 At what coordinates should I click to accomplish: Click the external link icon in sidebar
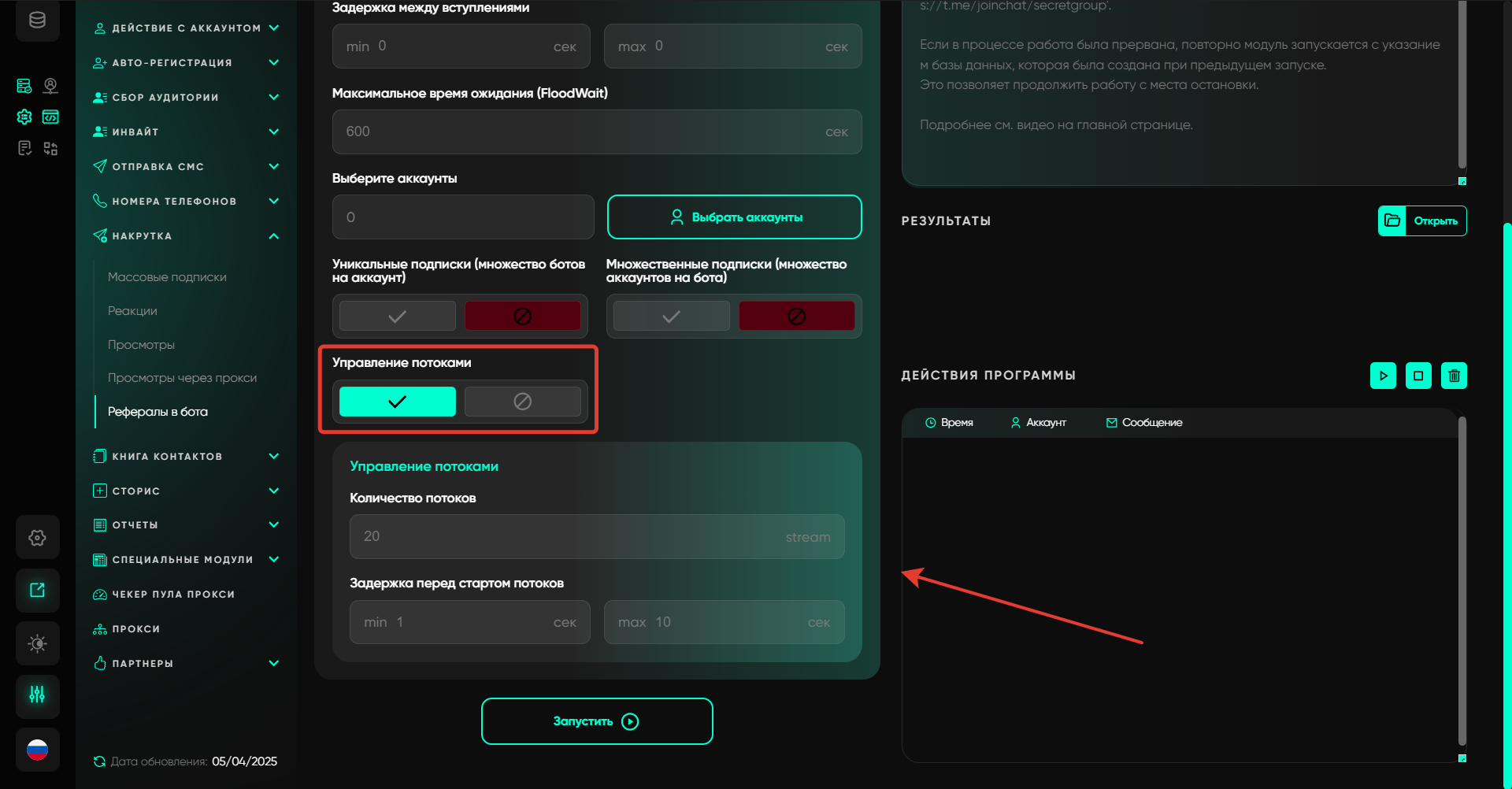[x=37, y=591]
